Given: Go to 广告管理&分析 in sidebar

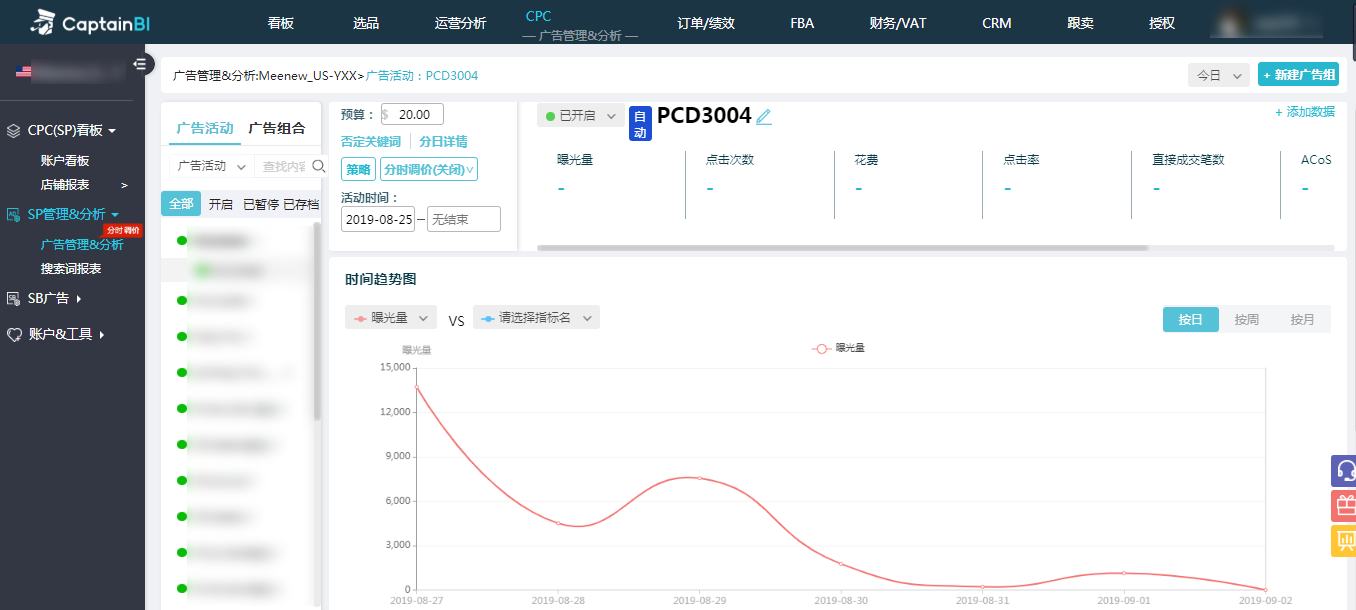Looking at the screenshot, I should (x=82, y=245).
